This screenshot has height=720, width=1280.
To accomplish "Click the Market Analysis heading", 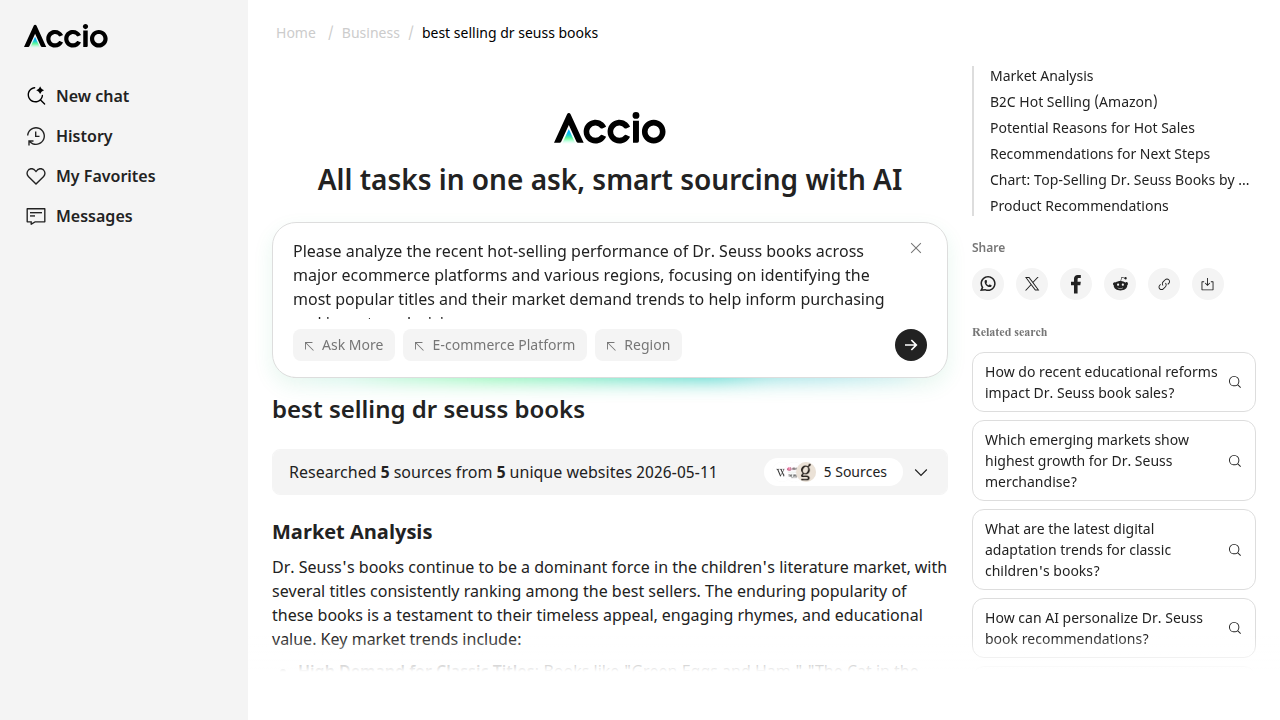I will [352, 532].
